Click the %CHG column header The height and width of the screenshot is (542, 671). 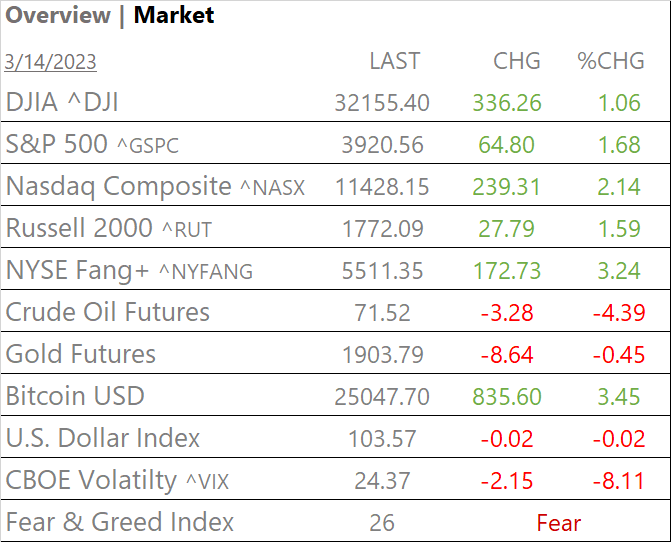611,61
